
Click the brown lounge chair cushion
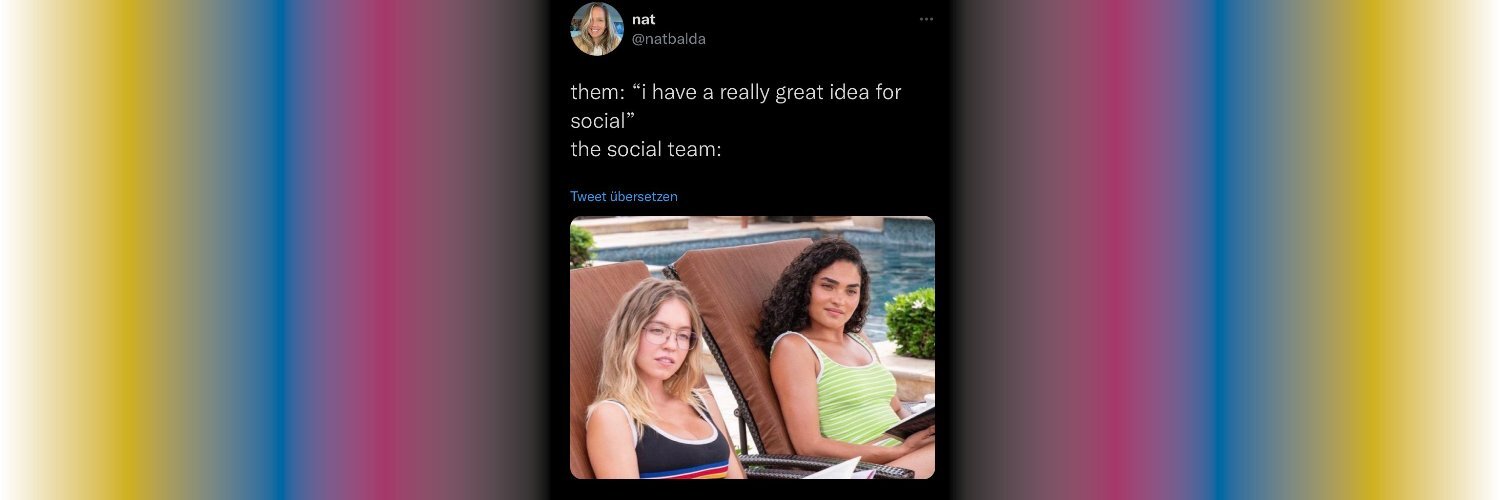click(x=735, y=330)
